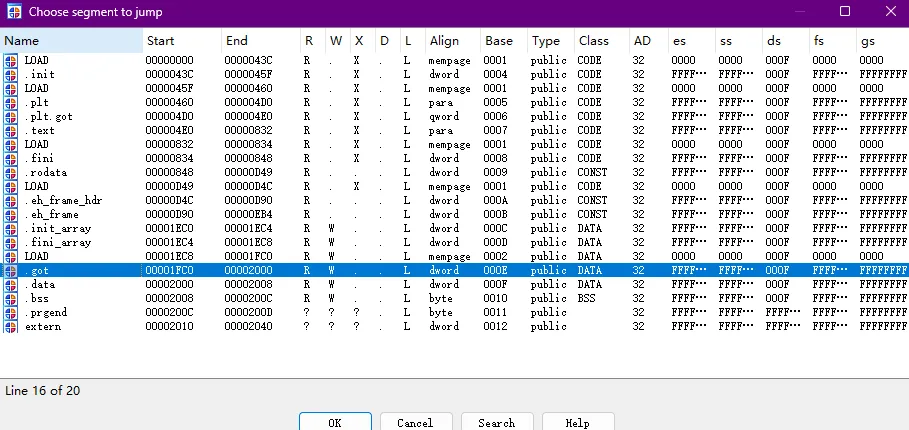Viewport: 909px width, 430px height.
Task: Click the ds column header
Action: (786, 41)
